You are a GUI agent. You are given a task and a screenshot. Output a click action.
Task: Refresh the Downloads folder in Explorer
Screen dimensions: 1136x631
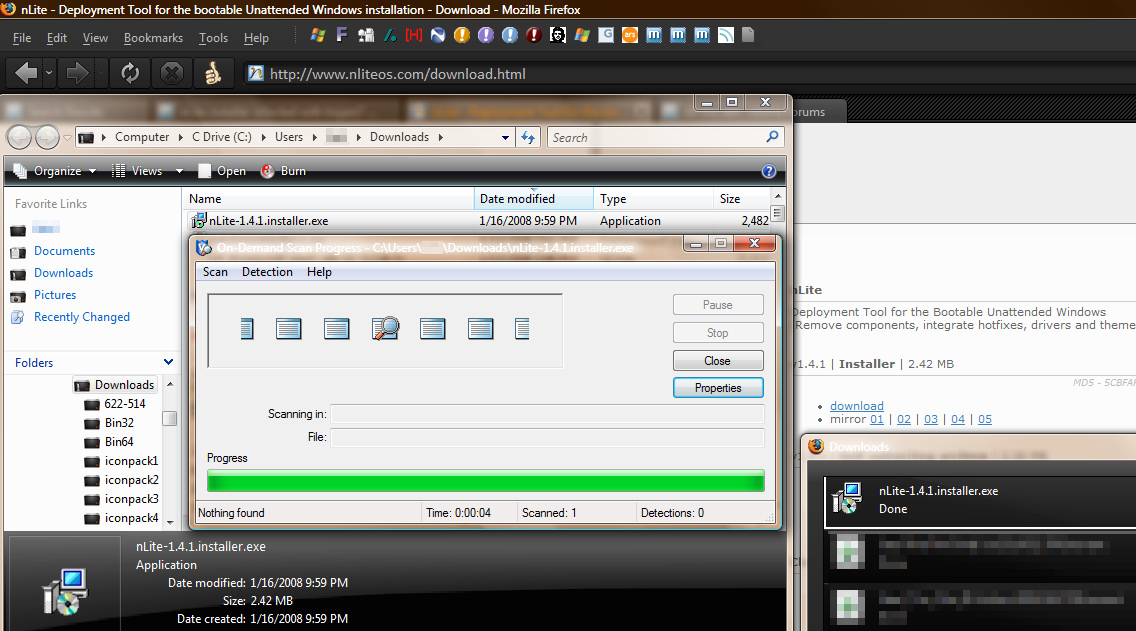(527, 137)
